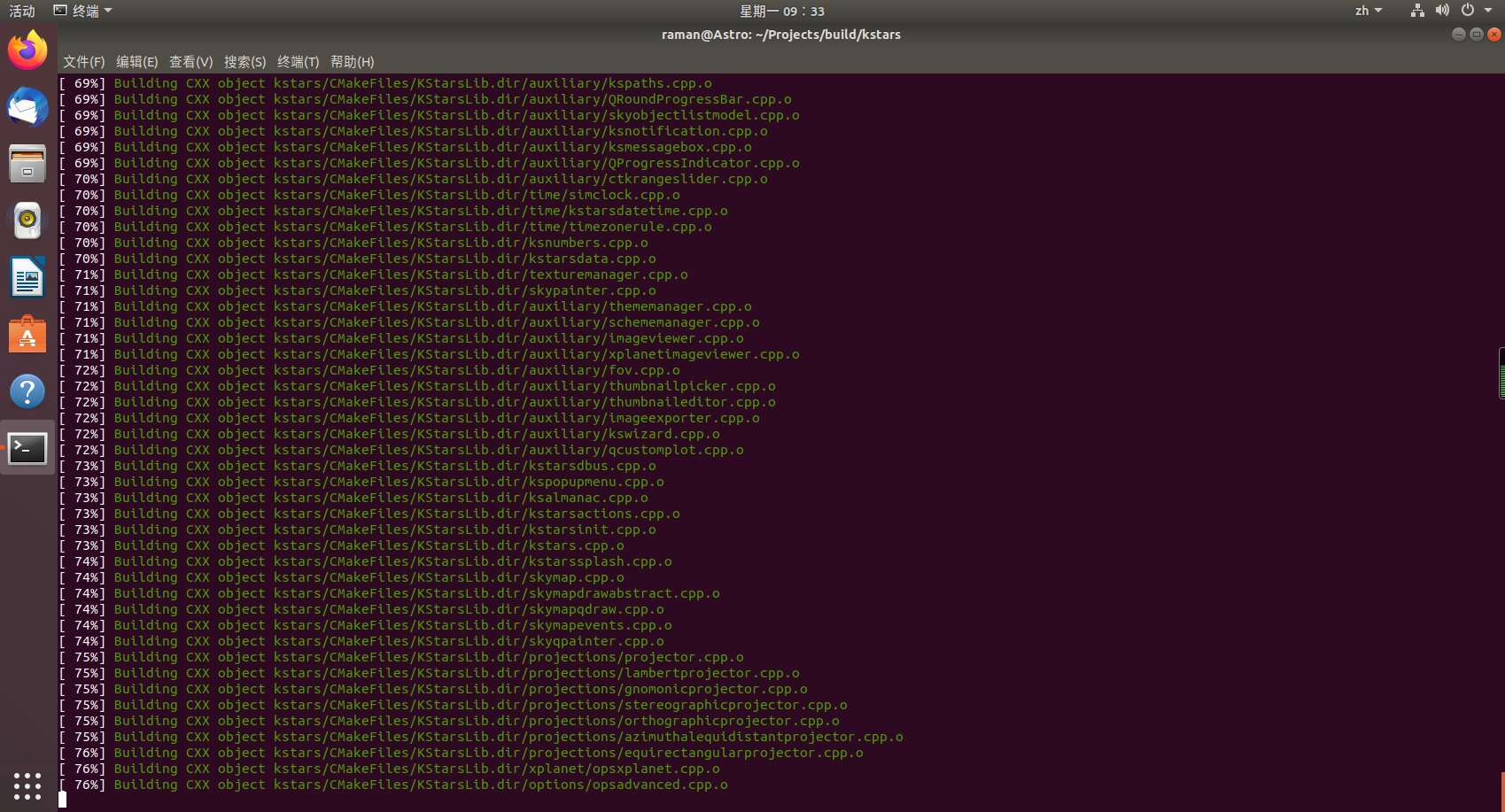
Task: Select the Terminal icon in dock
Action: click(x=27, y=448)
